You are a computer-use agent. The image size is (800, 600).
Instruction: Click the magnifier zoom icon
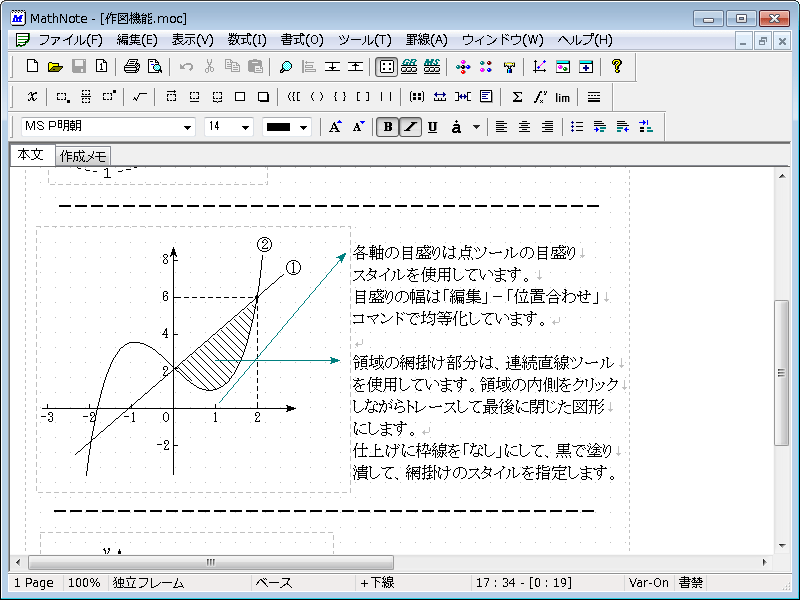tap(285, 67)
